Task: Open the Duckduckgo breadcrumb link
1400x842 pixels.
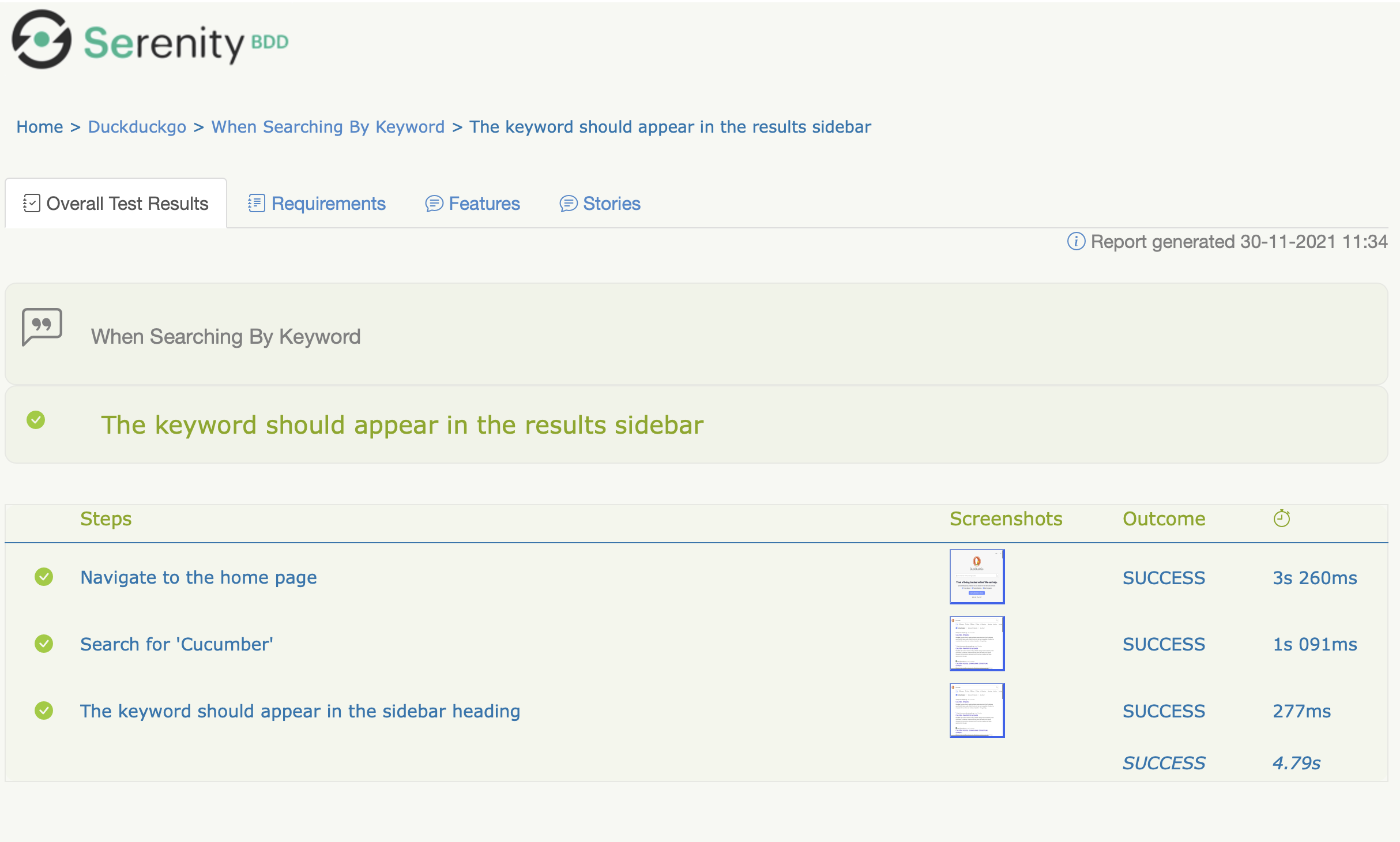Action: coord(137,127)
